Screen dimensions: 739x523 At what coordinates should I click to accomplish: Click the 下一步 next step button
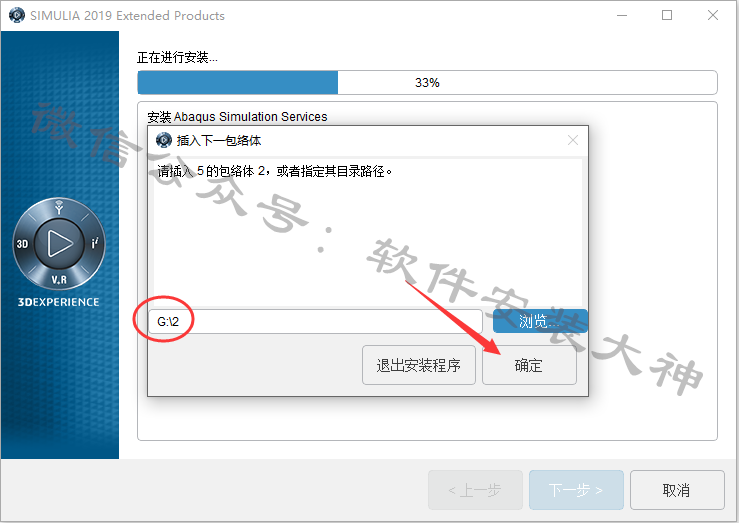(576, 490)
